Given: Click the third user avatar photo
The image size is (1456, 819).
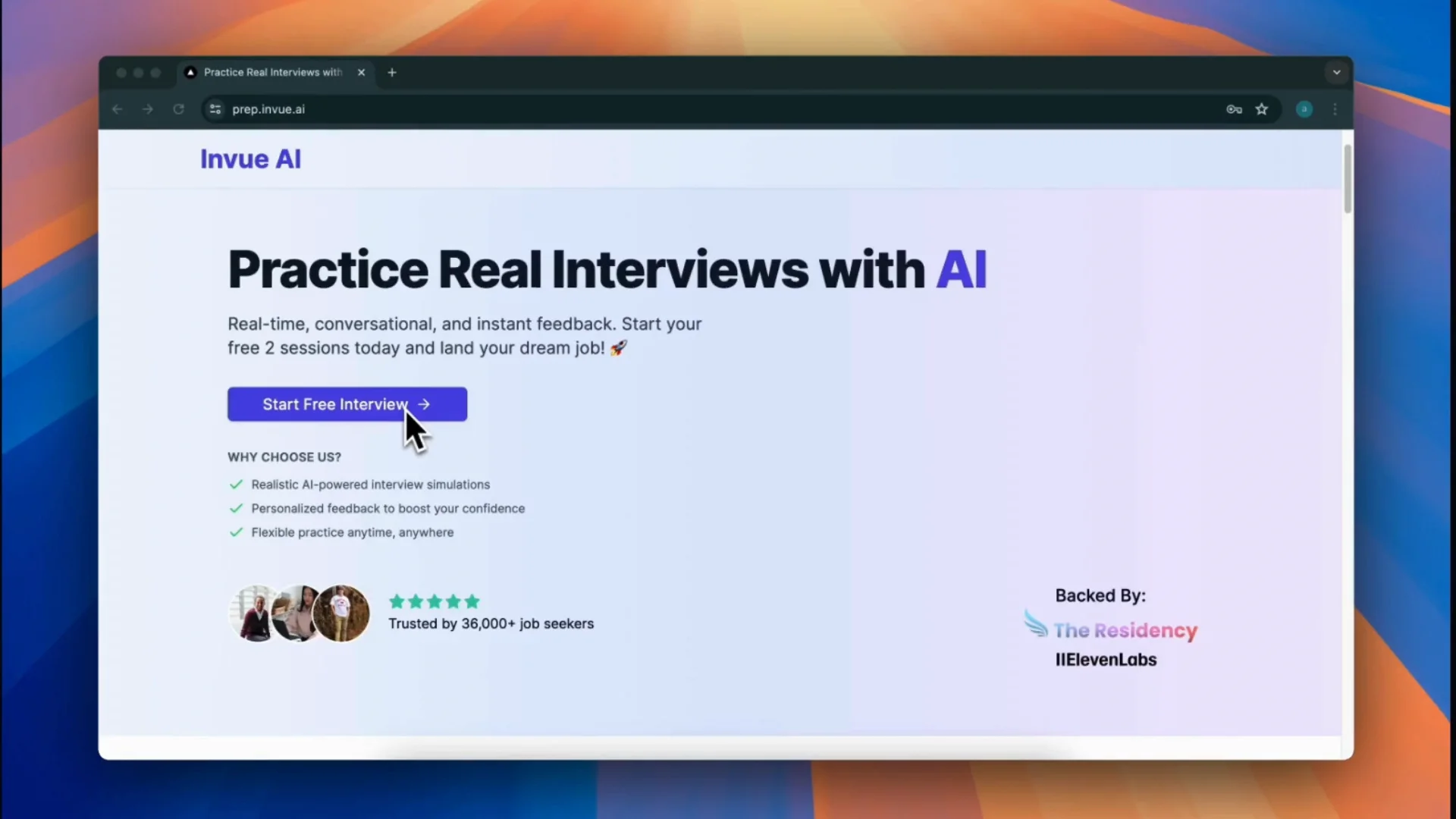Looking at the screenshot, I should [x=341, y=613].
